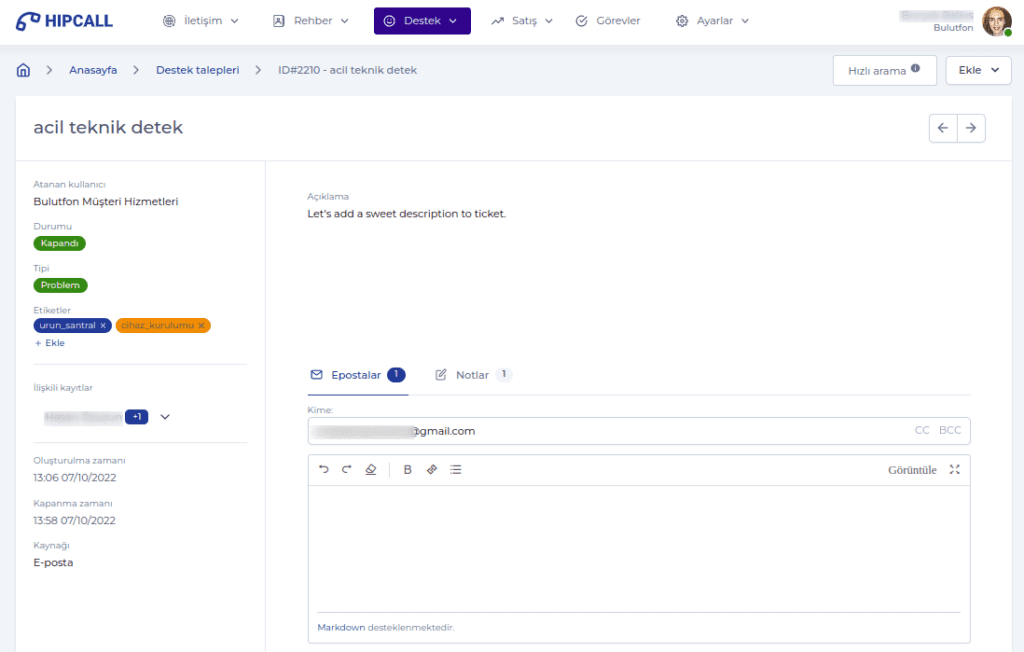The width and height of the screenshot is (1024, 652).
Task: Expand the Ekle dropdown button
Action: pos(978,70)
